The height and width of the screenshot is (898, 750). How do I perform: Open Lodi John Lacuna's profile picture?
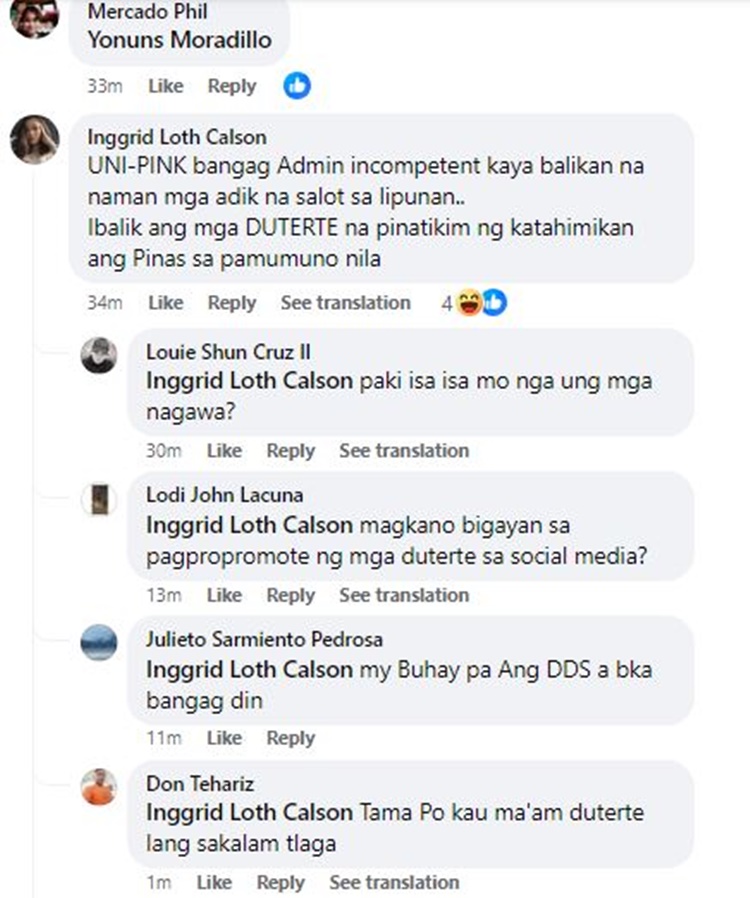point(98,499)
